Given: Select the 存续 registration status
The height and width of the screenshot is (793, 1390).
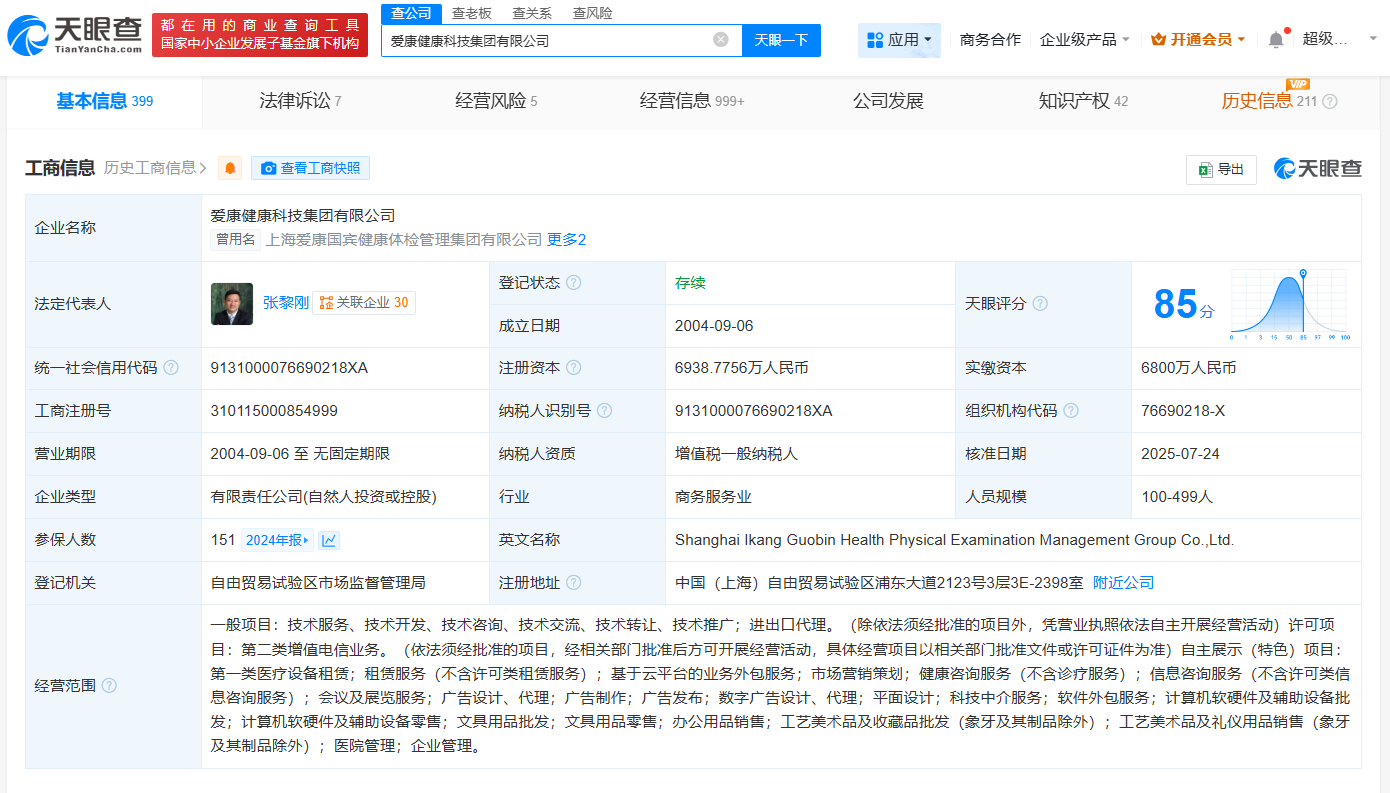Looking at the screenshot, I should tap(690, 283).
